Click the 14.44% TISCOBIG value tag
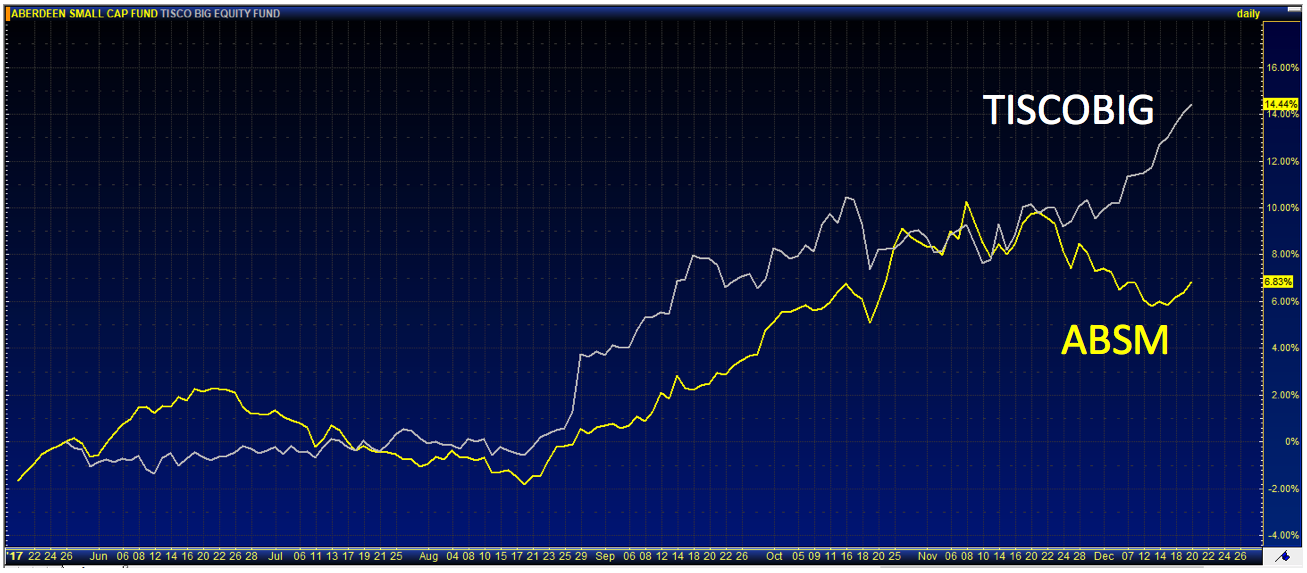 1281,104
